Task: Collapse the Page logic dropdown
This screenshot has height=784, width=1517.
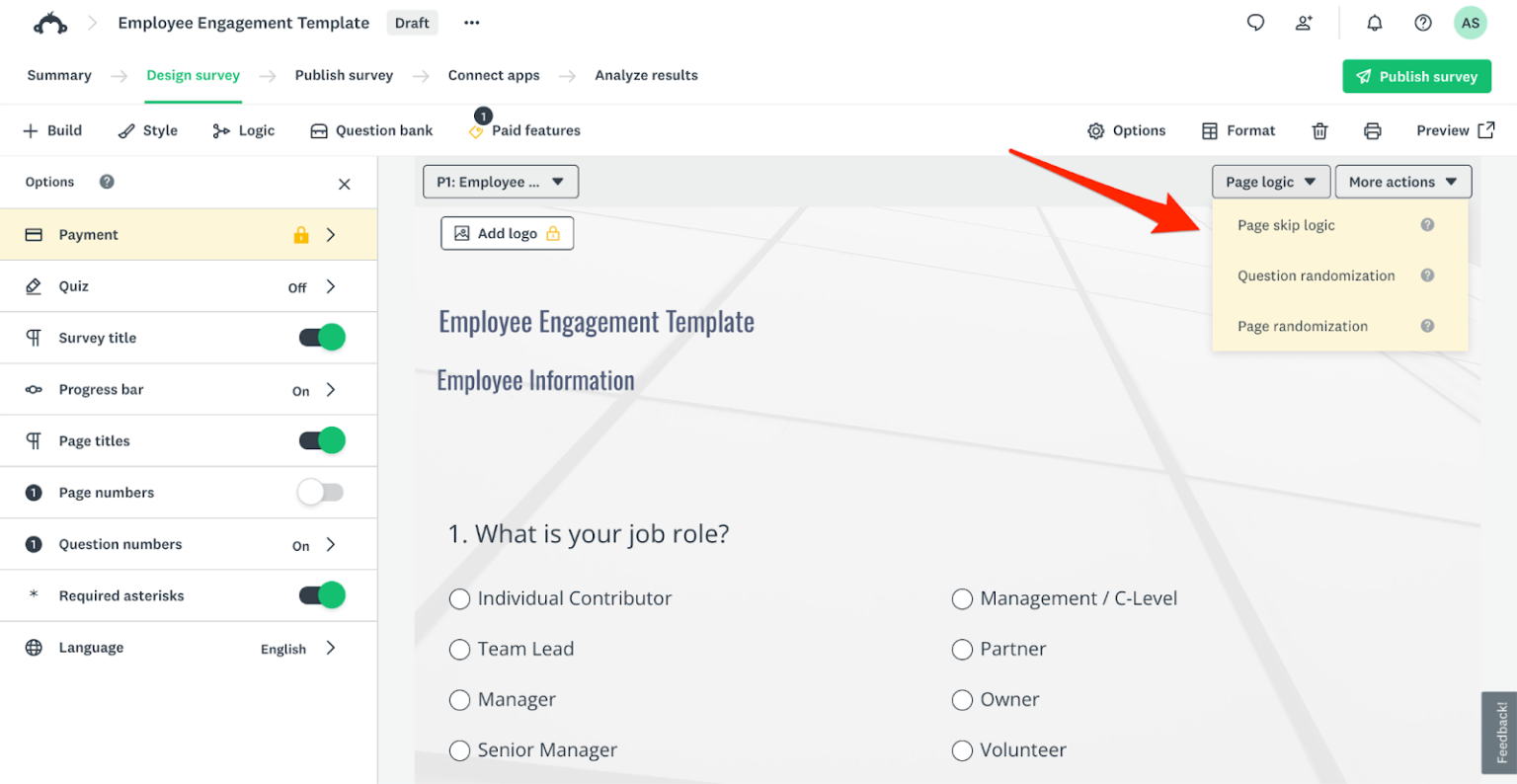Action: [x=1271, y=182]
